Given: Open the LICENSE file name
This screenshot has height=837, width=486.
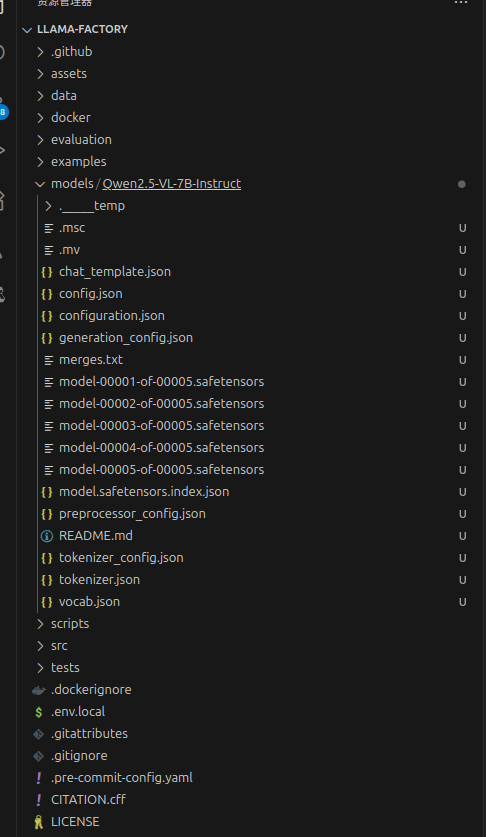Looking at the screenshot, I should (x=75, y=822).
